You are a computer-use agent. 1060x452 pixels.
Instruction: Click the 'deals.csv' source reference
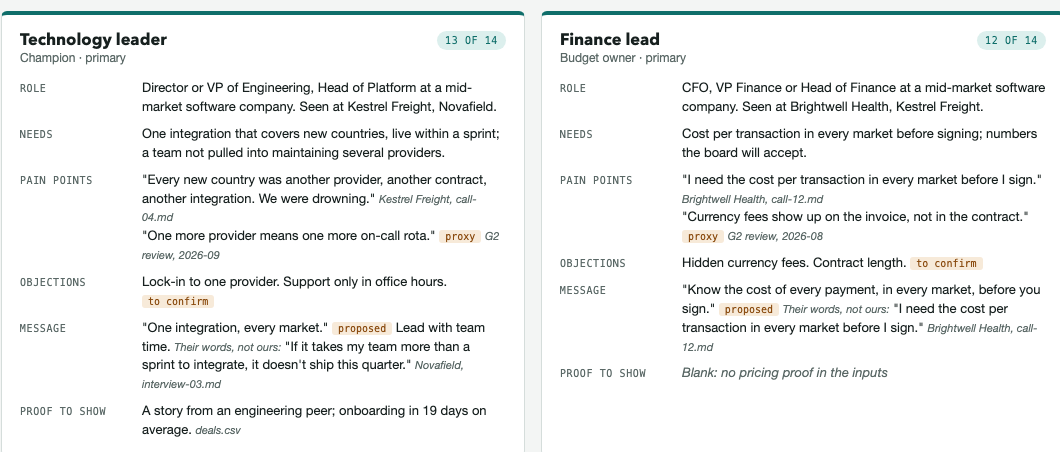[218, 430]
